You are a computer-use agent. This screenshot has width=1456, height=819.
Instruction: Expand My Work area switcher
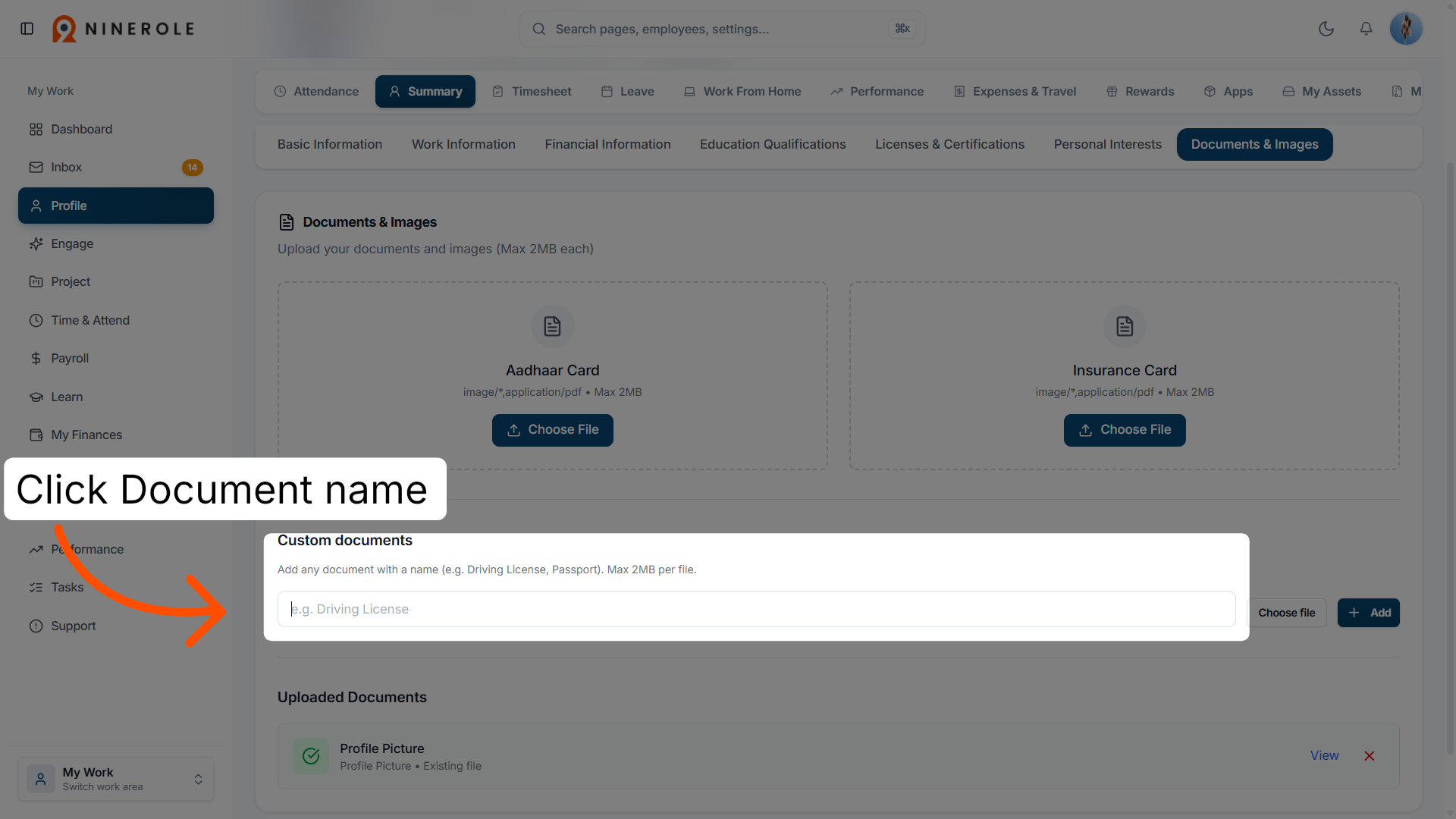(x=116, y=779)
